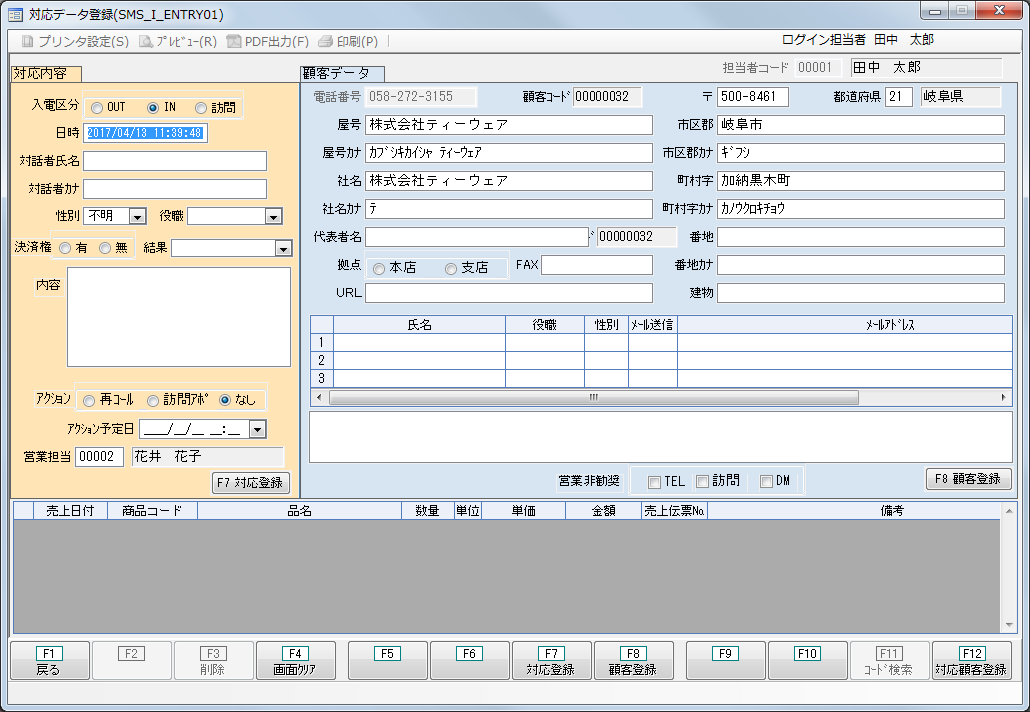Open printer settings in the toolbar
The width and height of the screenshot is (1030, 712).
click(28, 42)
